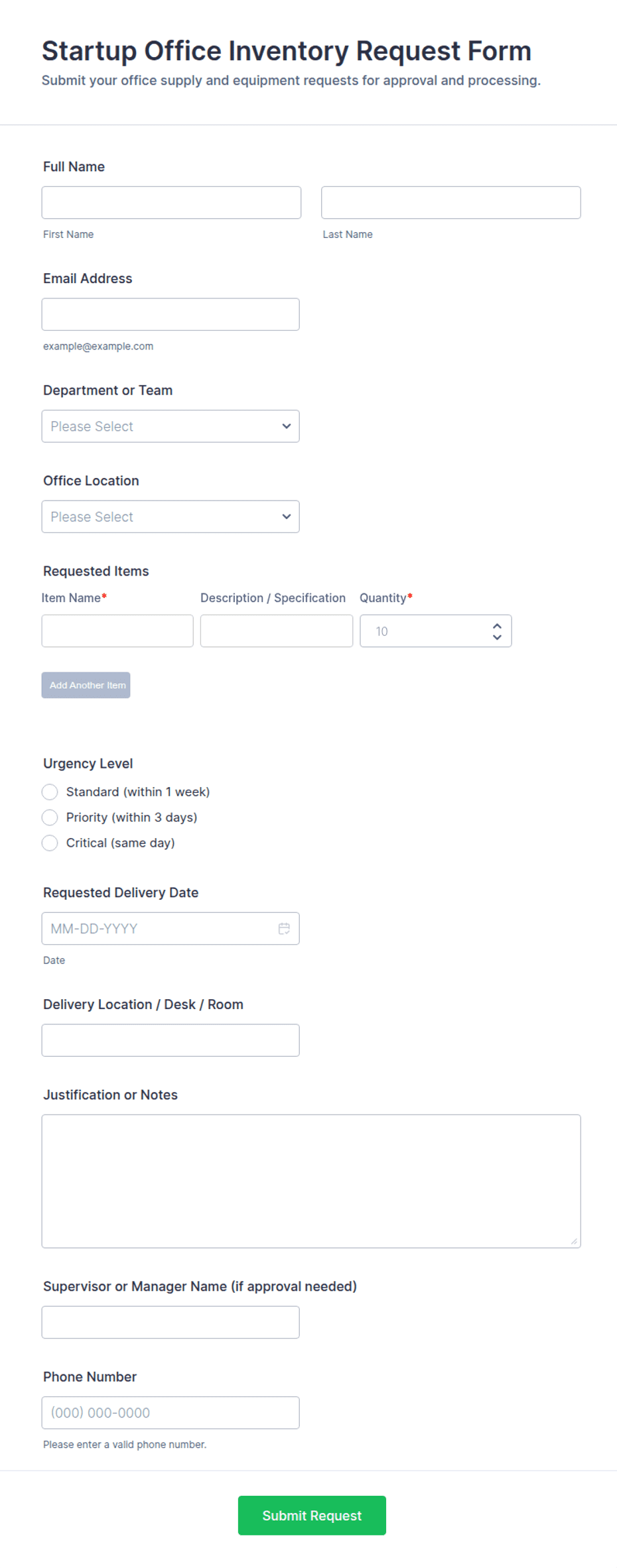Click the quantity increment arrow
617x1568 pixels.
pos(496,625)
